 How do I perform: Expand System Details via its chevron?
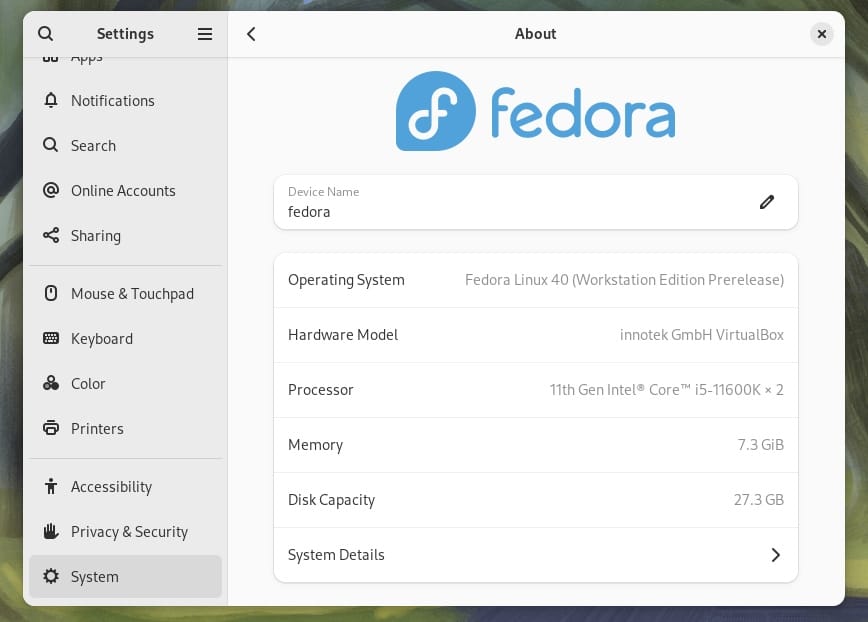click(775, 555)
